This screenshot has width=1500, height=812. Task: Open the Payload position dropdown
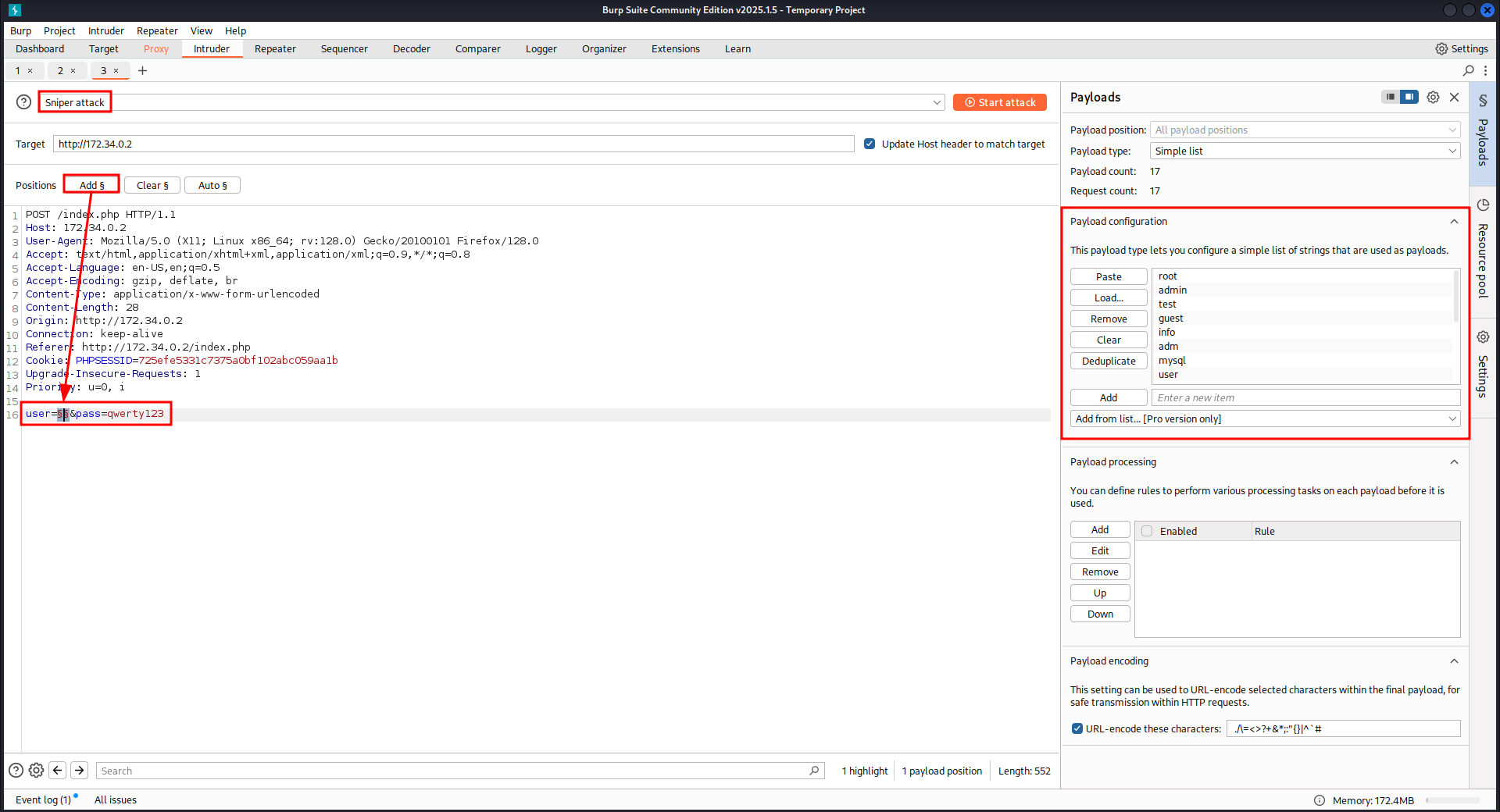pyautogui.click(x=1305, y=130)
